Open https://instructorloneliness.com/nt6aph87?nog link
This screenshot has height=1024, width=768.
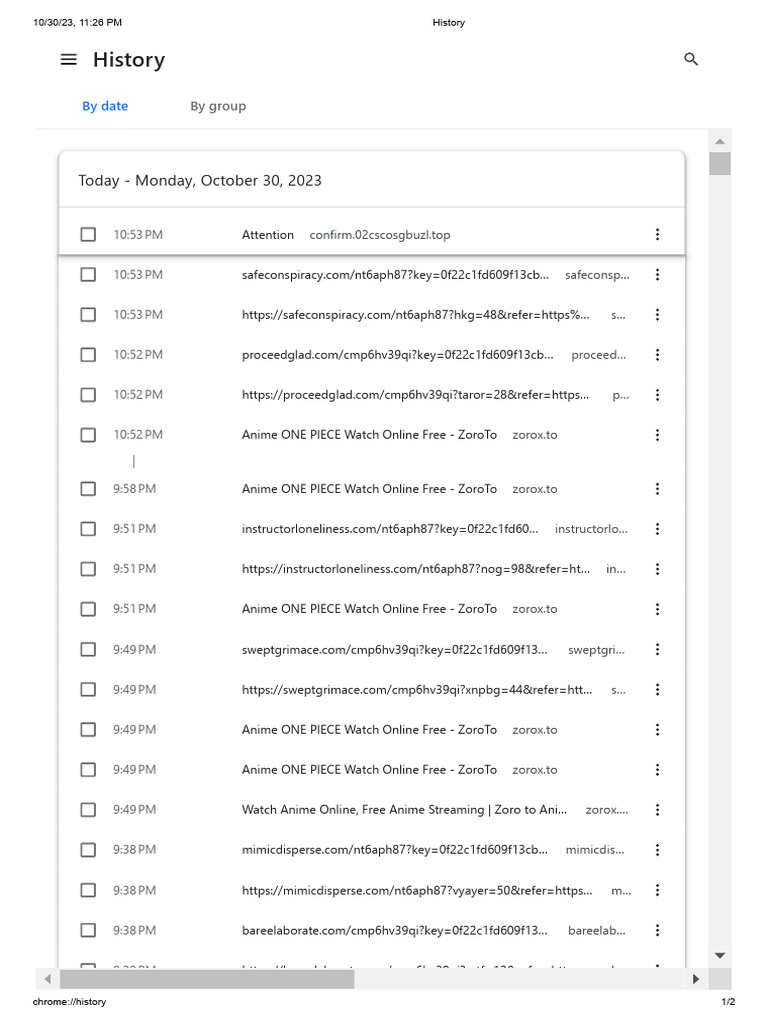pos(415,569)
